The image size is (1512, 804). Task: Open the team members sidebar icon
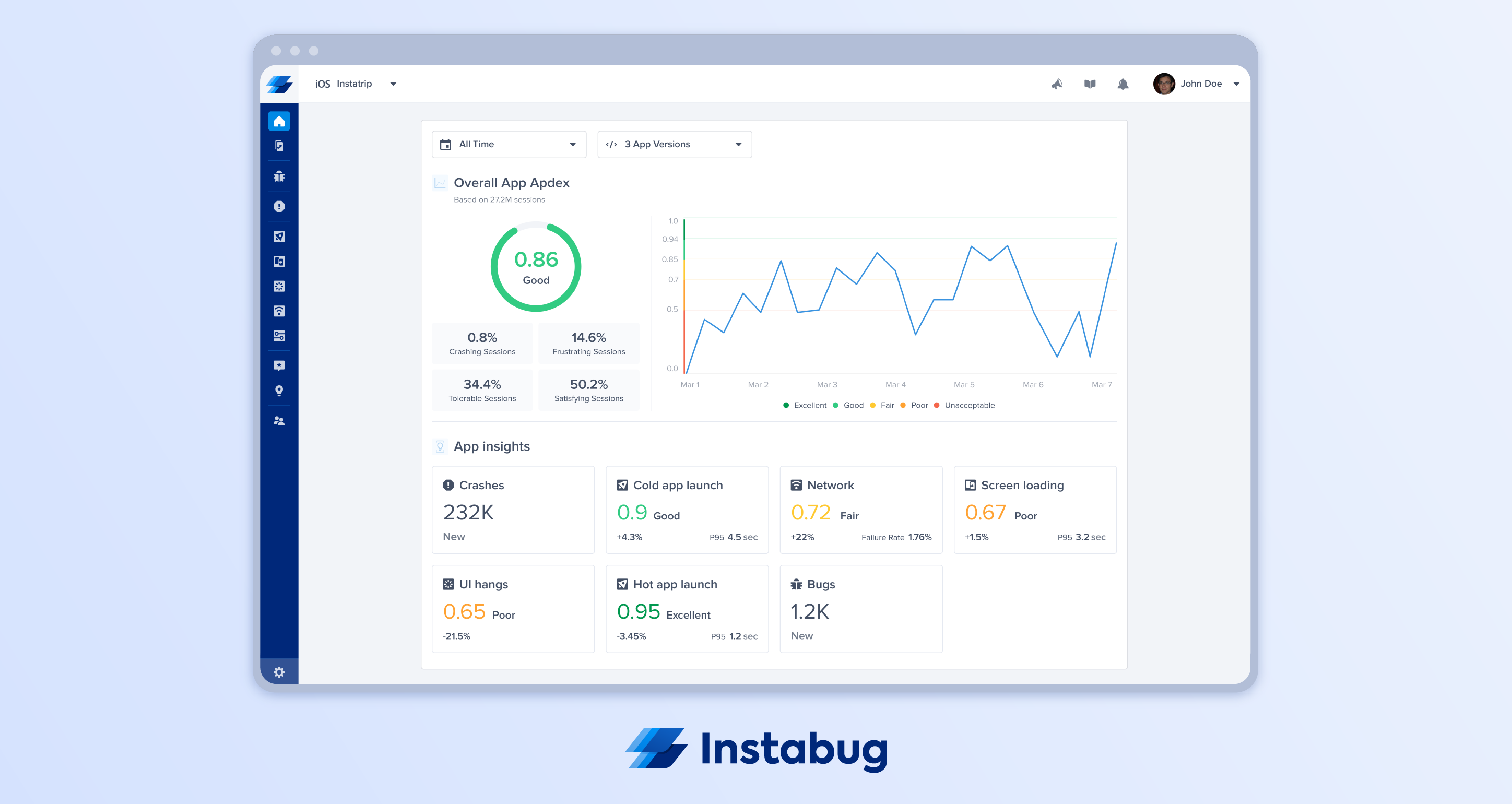pyautogui.click(x=279, y=421)
